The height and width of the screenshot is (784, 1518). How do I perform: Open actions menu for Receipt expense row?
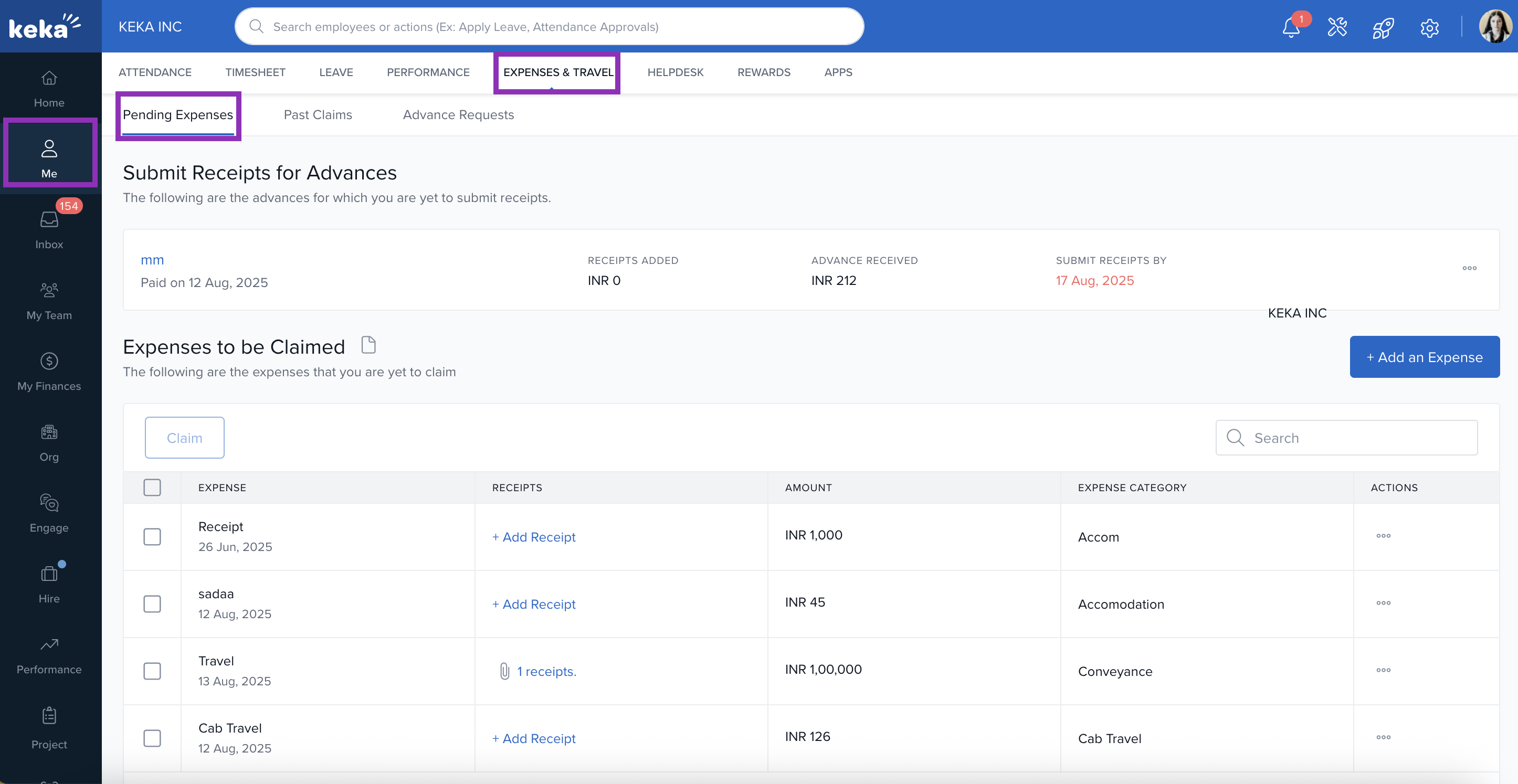pos(1383,536)
